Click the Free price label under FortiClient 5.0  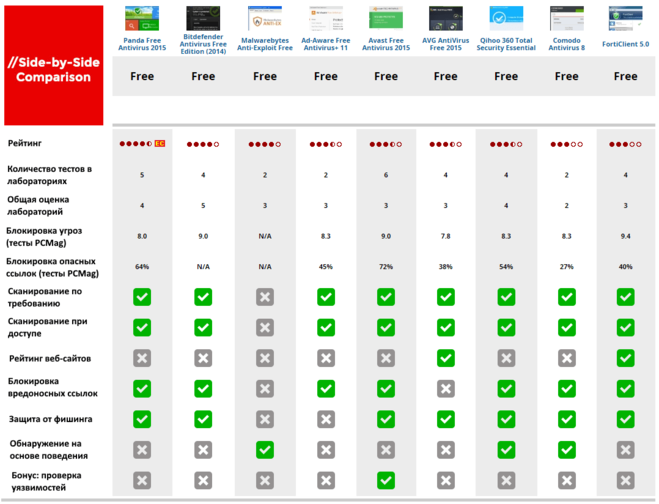coord(626,76)
